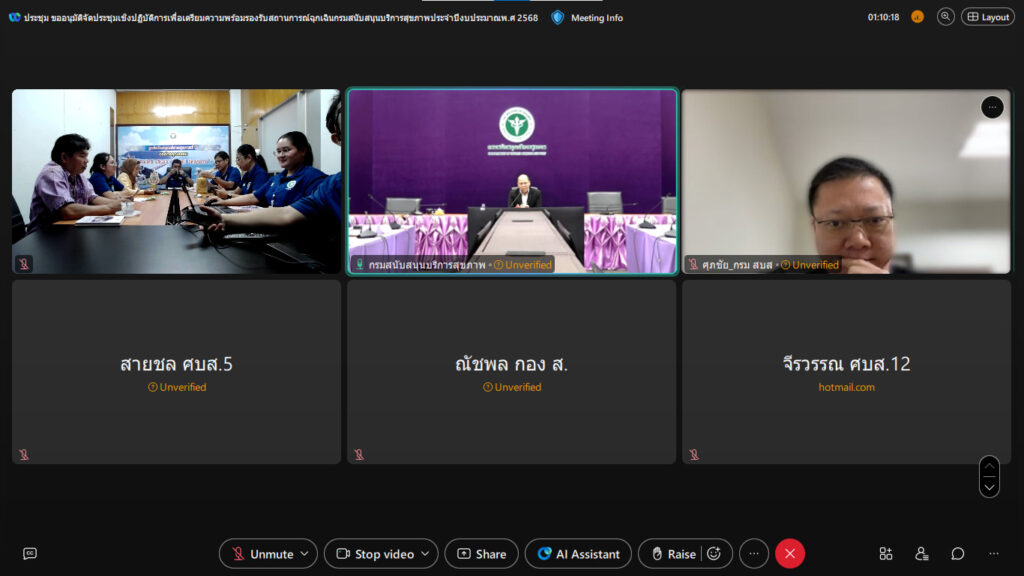The height and width of the screenshot is (576, 1024).
Task: Open the Apps panel icon
Action: [x=886, y=553]
